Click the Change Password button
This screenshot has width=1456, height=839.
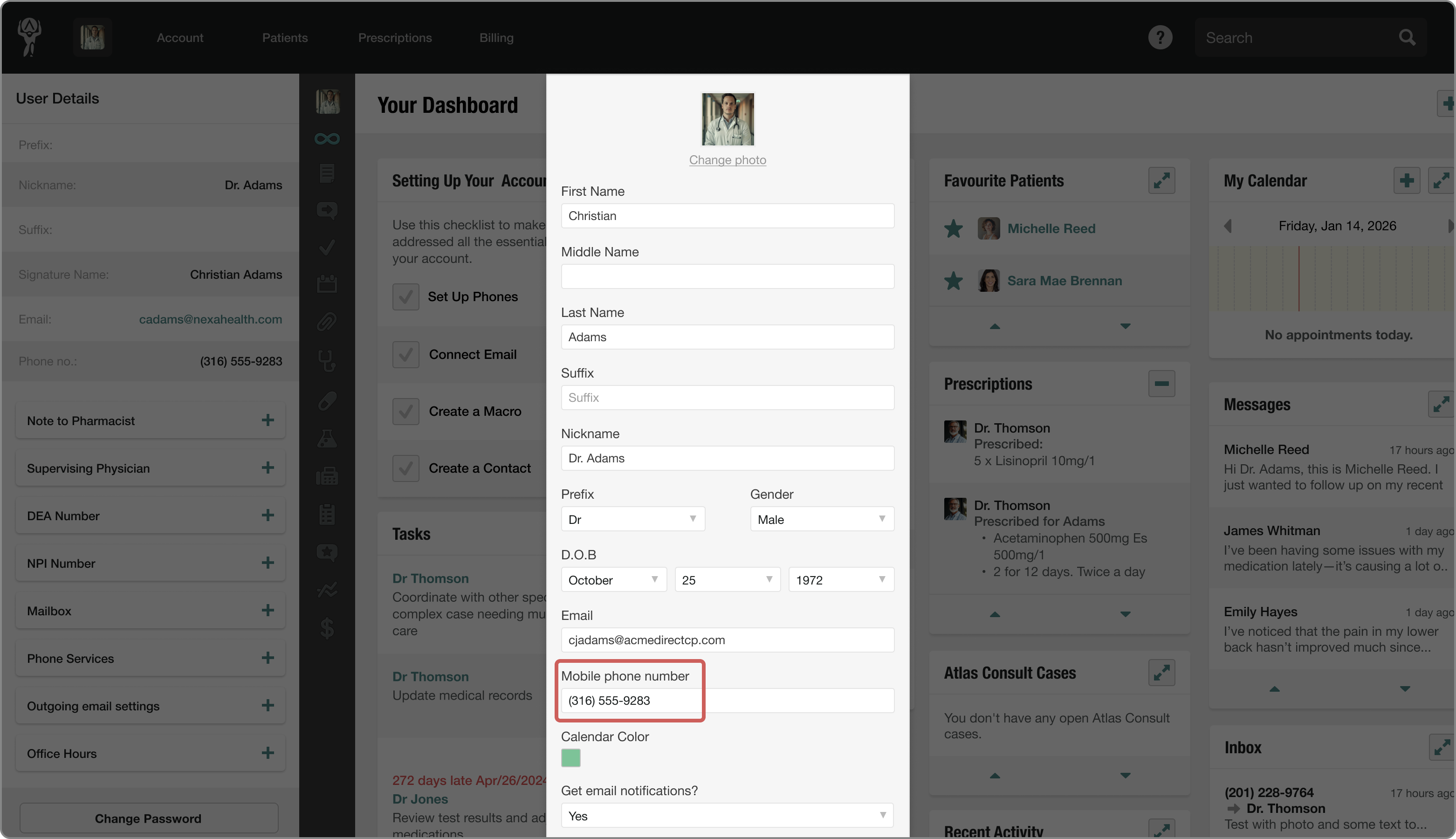pos(149,818)
